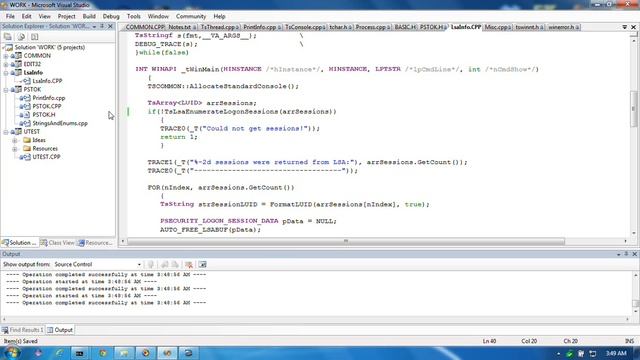The width and height of the screenshot is (640, 360).
Task: Switch to Class View tab
Action: [x=57, y=243]
